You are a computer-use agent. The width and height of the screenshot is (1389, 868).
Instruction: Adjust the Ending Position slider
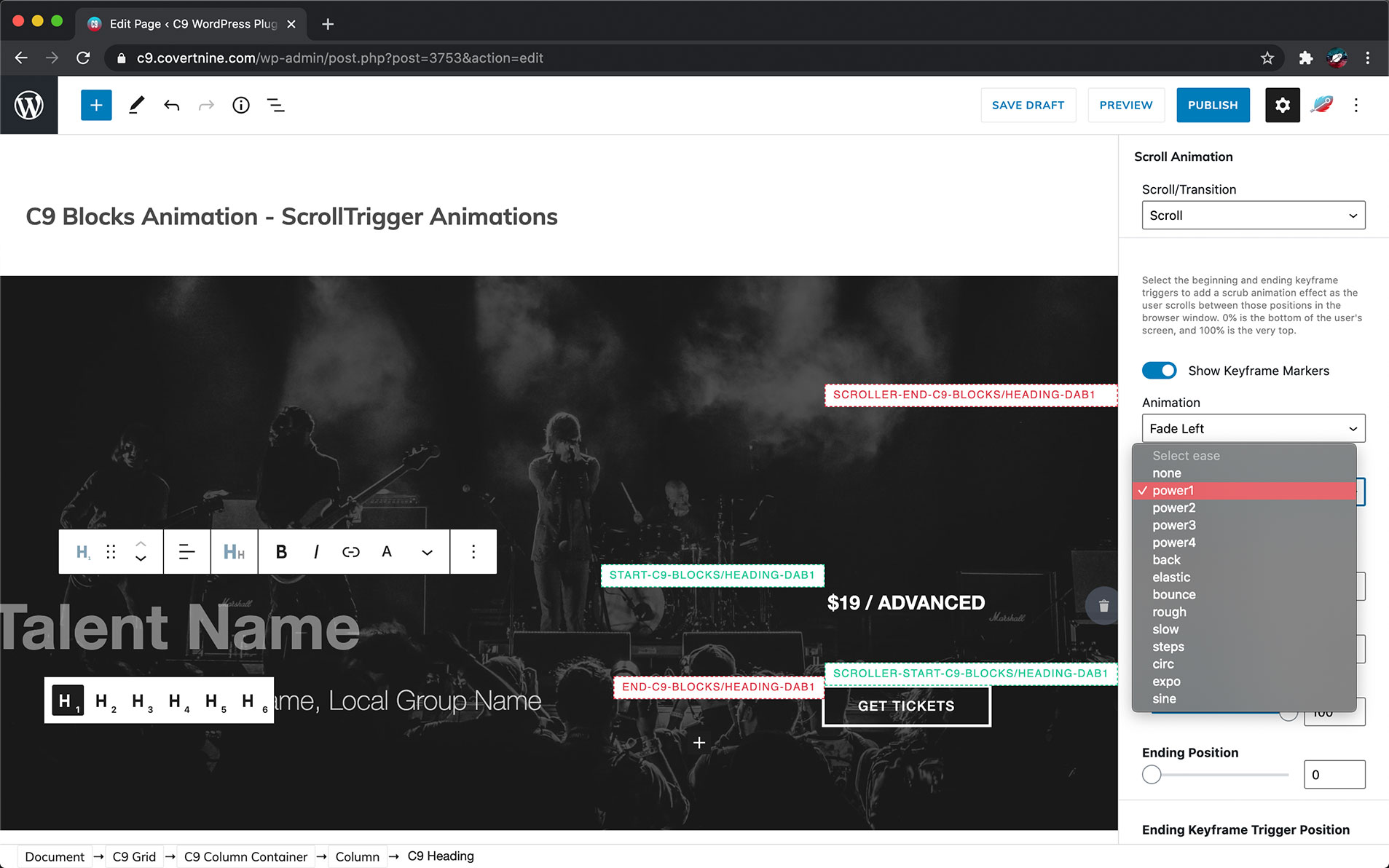pyautogui.click(x=1151, y=775)
